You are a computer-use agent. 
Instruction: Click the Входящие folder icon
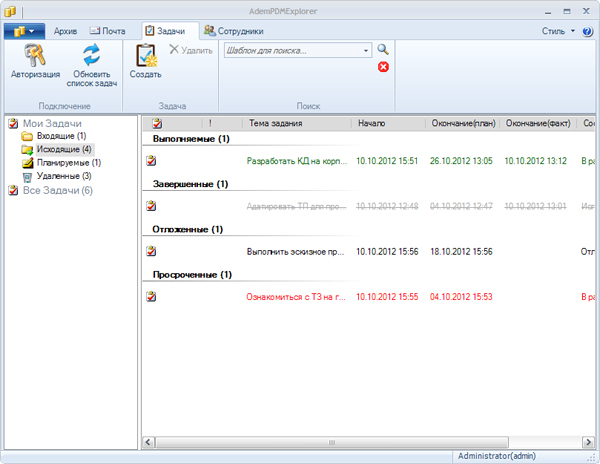pyautogui.click(x=27, y=136)
